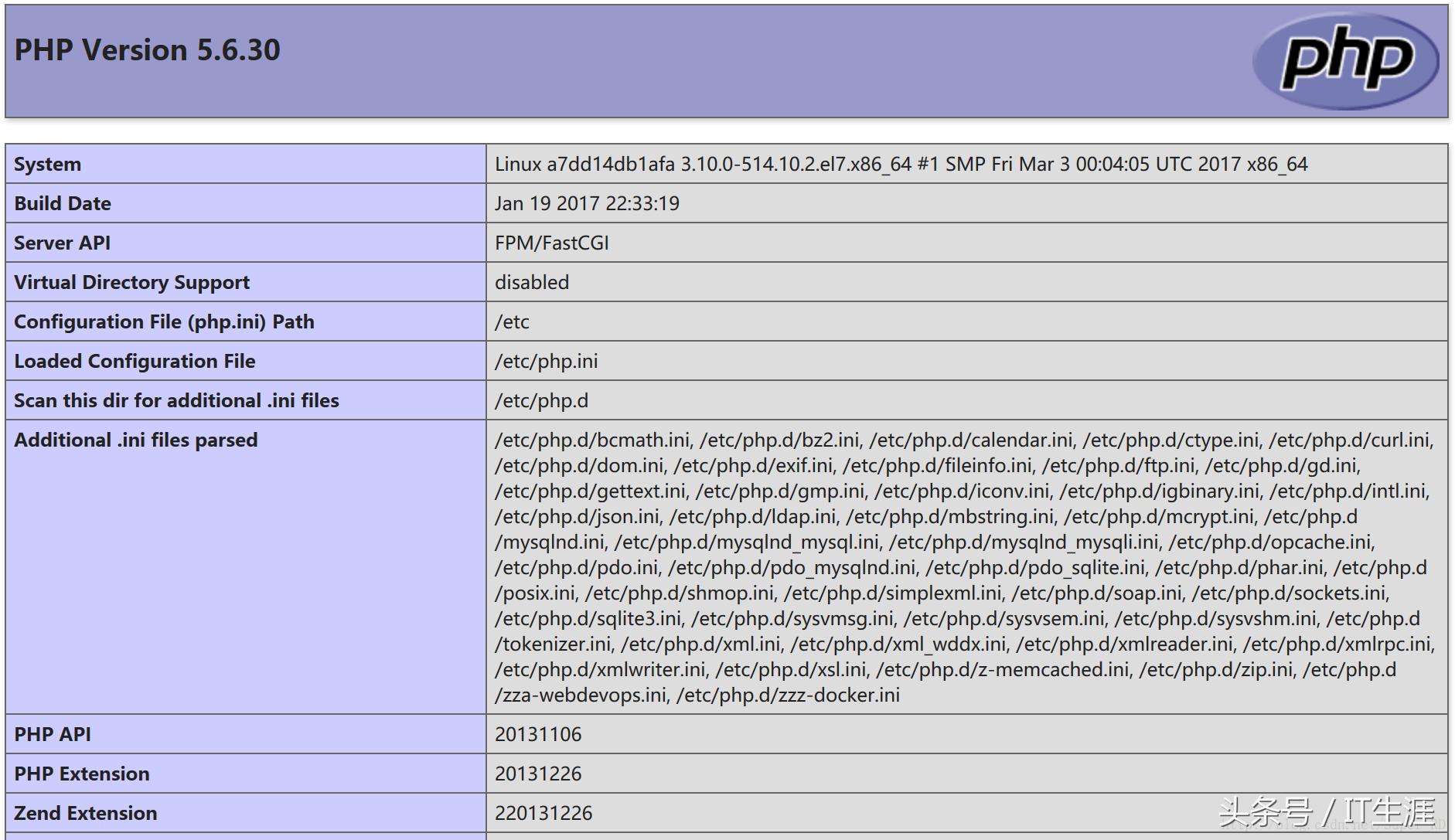Select the /etc/php.d value
This screenshot has height=840, width=1455.
click(x=541, y=400)
